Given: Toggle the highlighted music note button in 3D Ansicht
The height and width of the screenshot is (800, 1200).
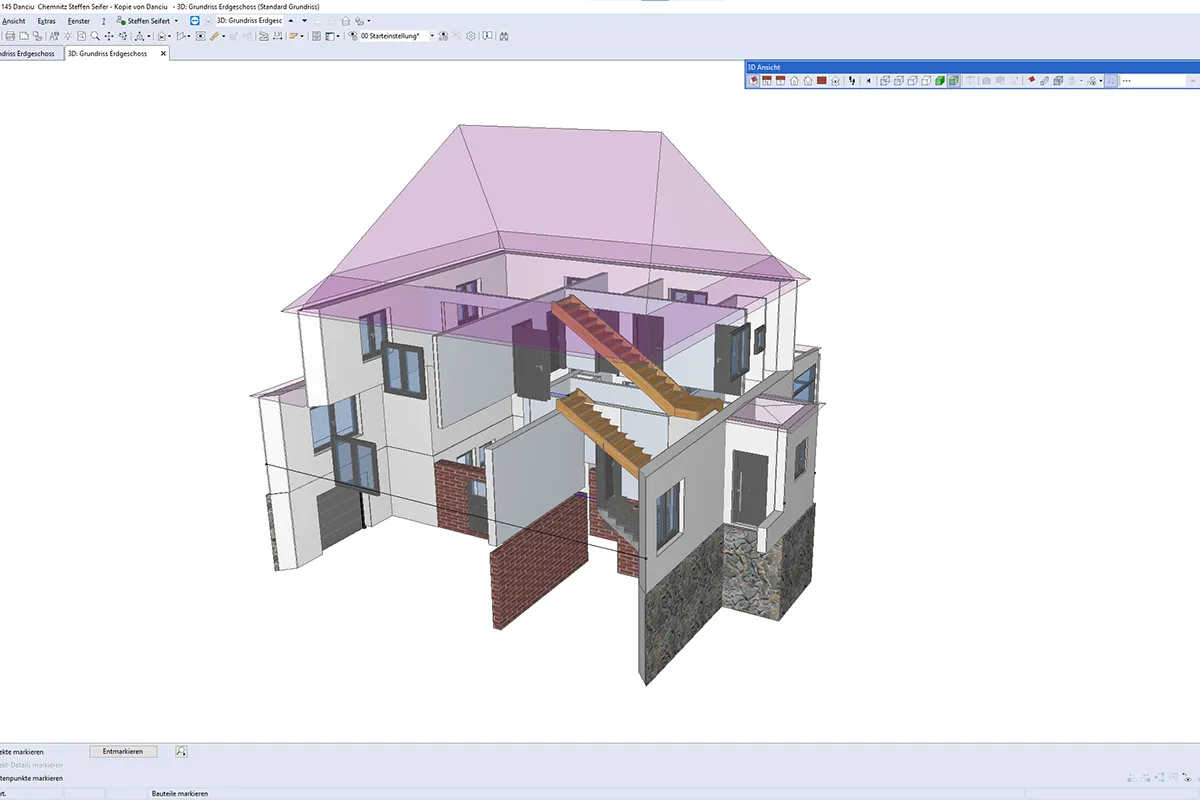Looking at the screenshot, I should coord(1110,81).
